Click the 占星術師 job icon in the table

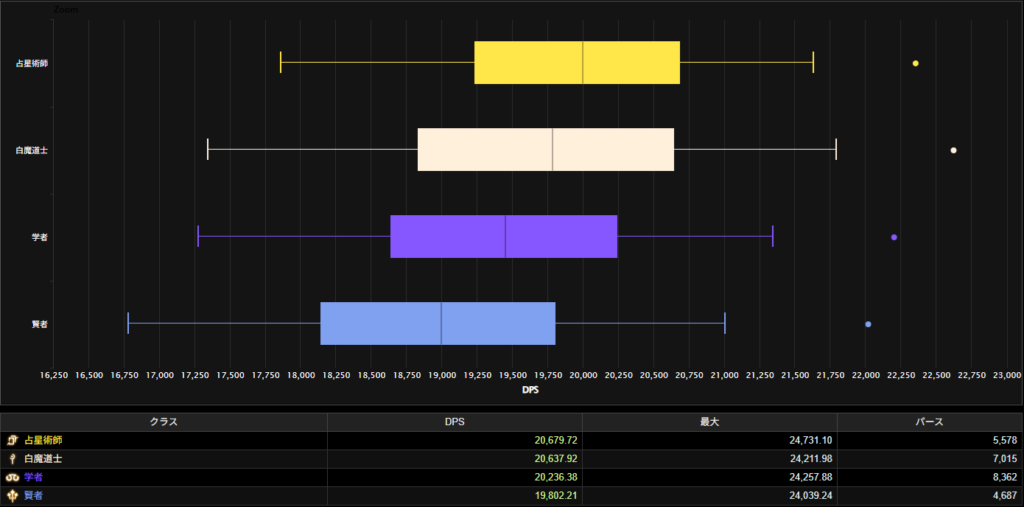click(x=12, y=440)
